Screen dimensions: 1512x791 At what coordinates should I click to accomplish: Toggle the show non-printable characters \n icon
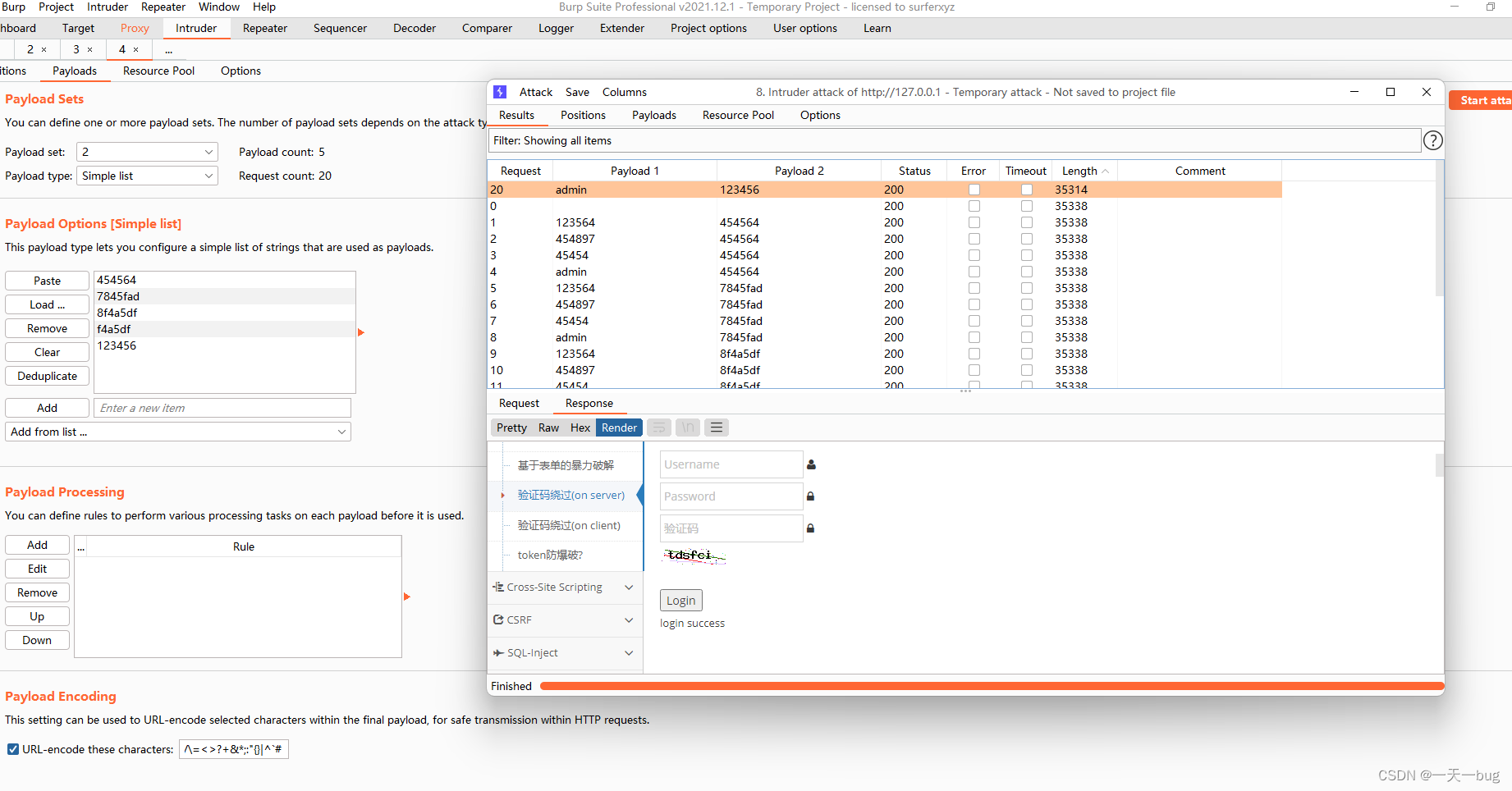(688, 428)
